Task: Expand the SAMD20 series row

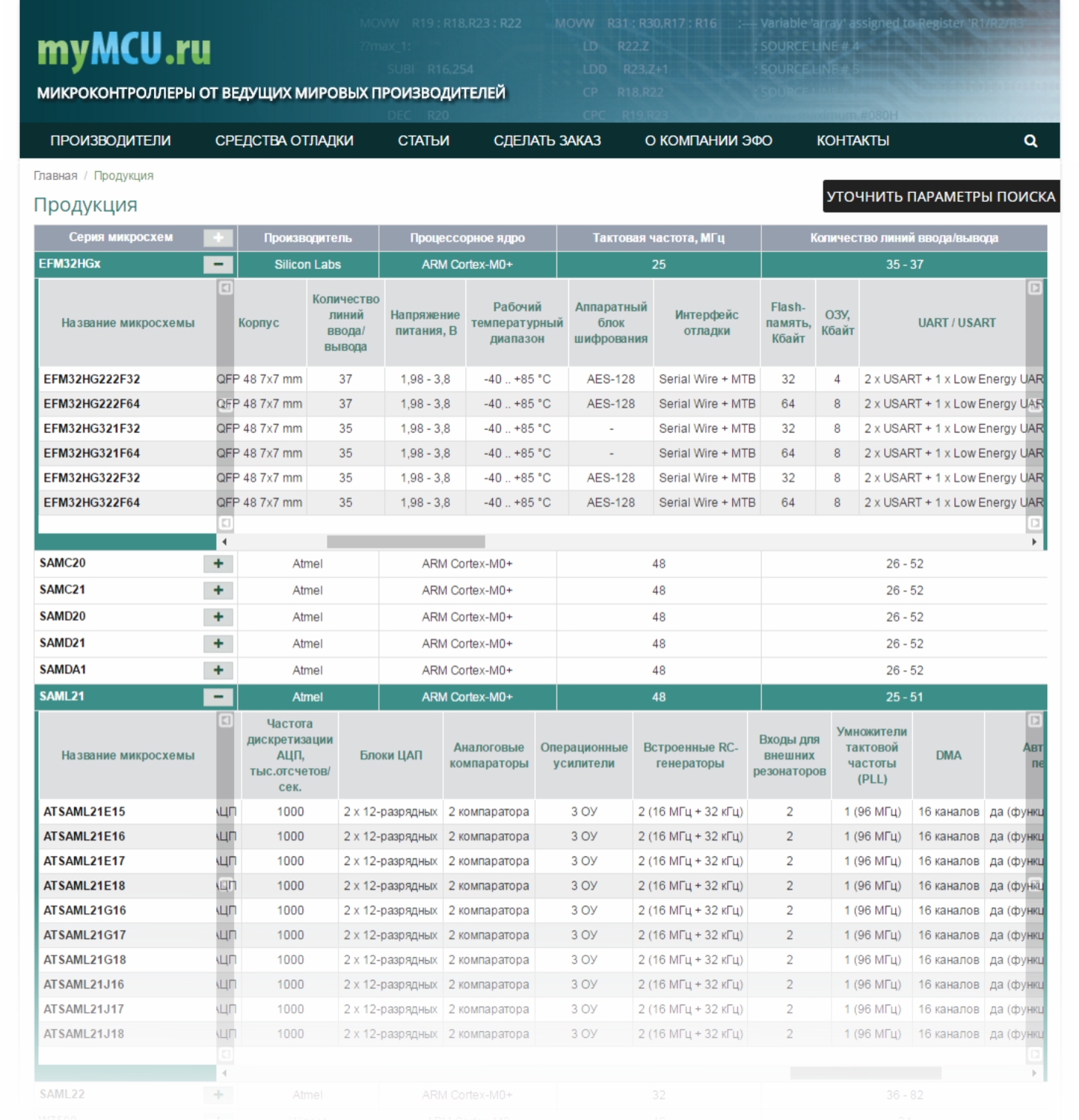Action: click(x=218, y=617)
